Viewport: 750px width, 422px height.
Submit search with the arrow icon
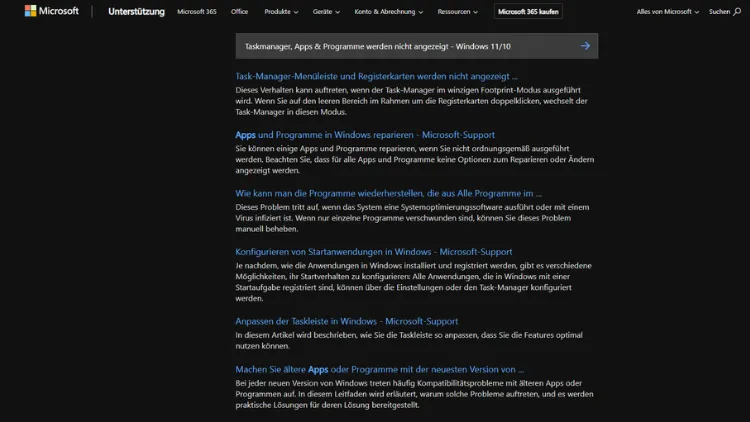tap(585, 46)
